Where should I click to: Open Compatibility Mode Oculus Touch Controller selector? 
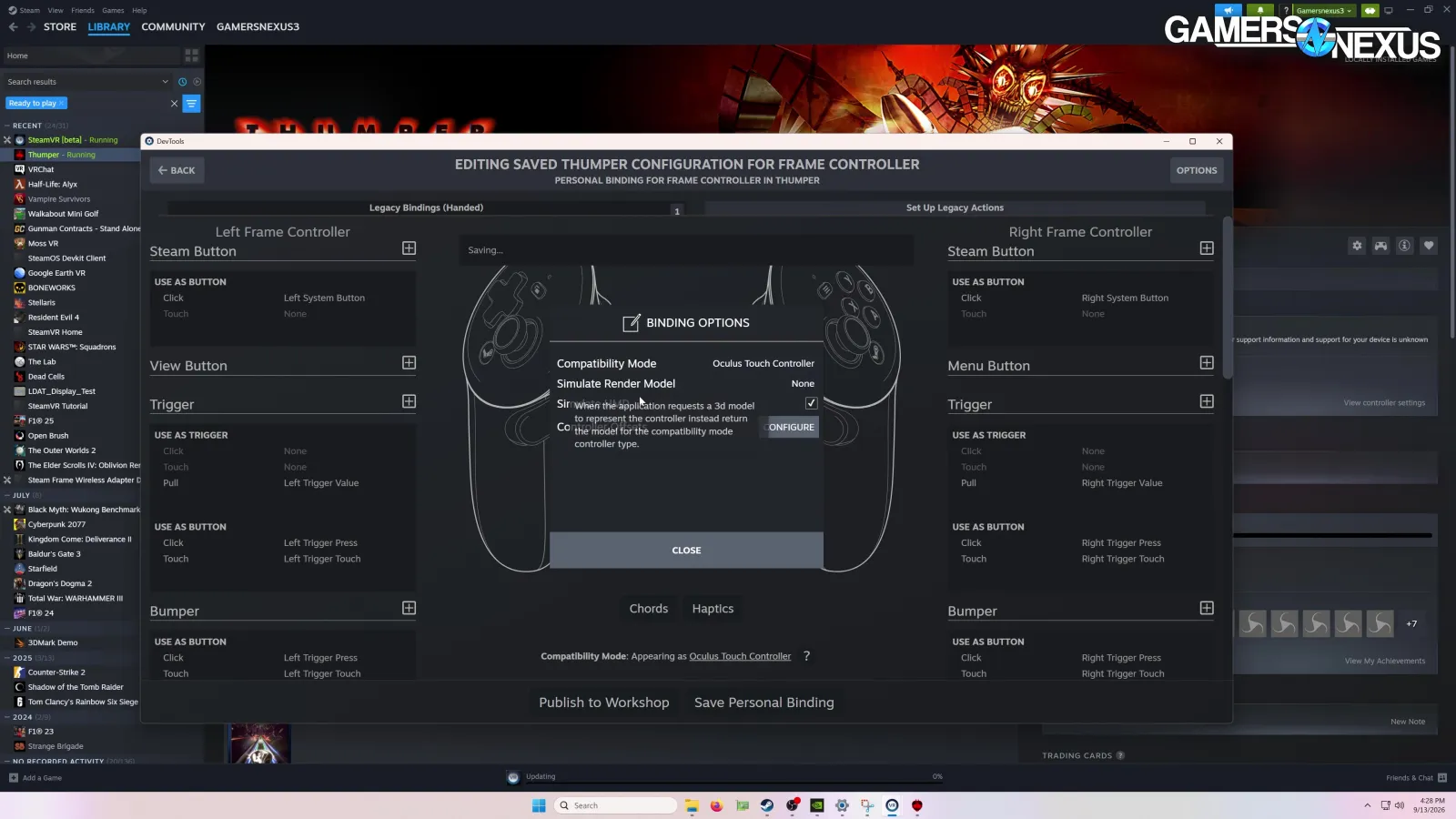763,363
